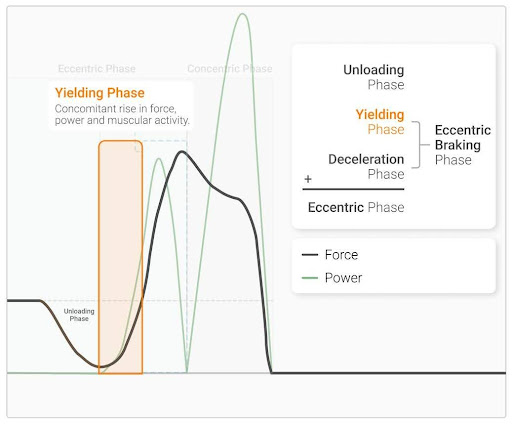
Task: Click the bracket grouping Yielding and Deceleration
Action: coord(418,145)
